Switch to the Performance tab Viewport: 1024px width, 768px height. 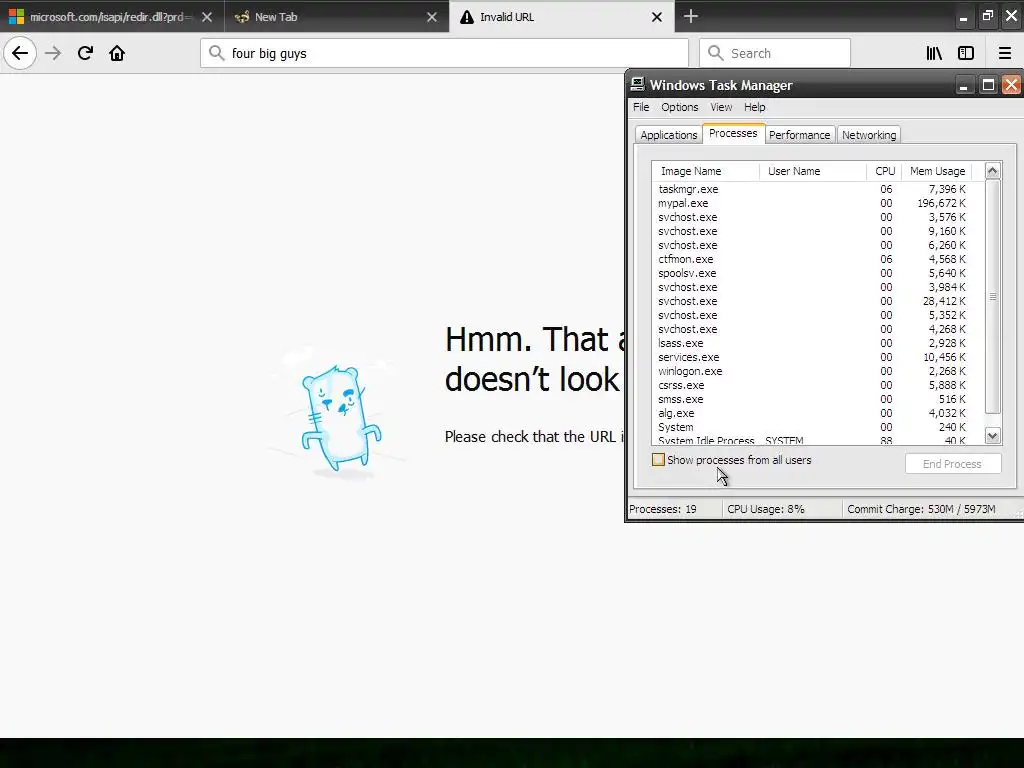coord(799,135)
